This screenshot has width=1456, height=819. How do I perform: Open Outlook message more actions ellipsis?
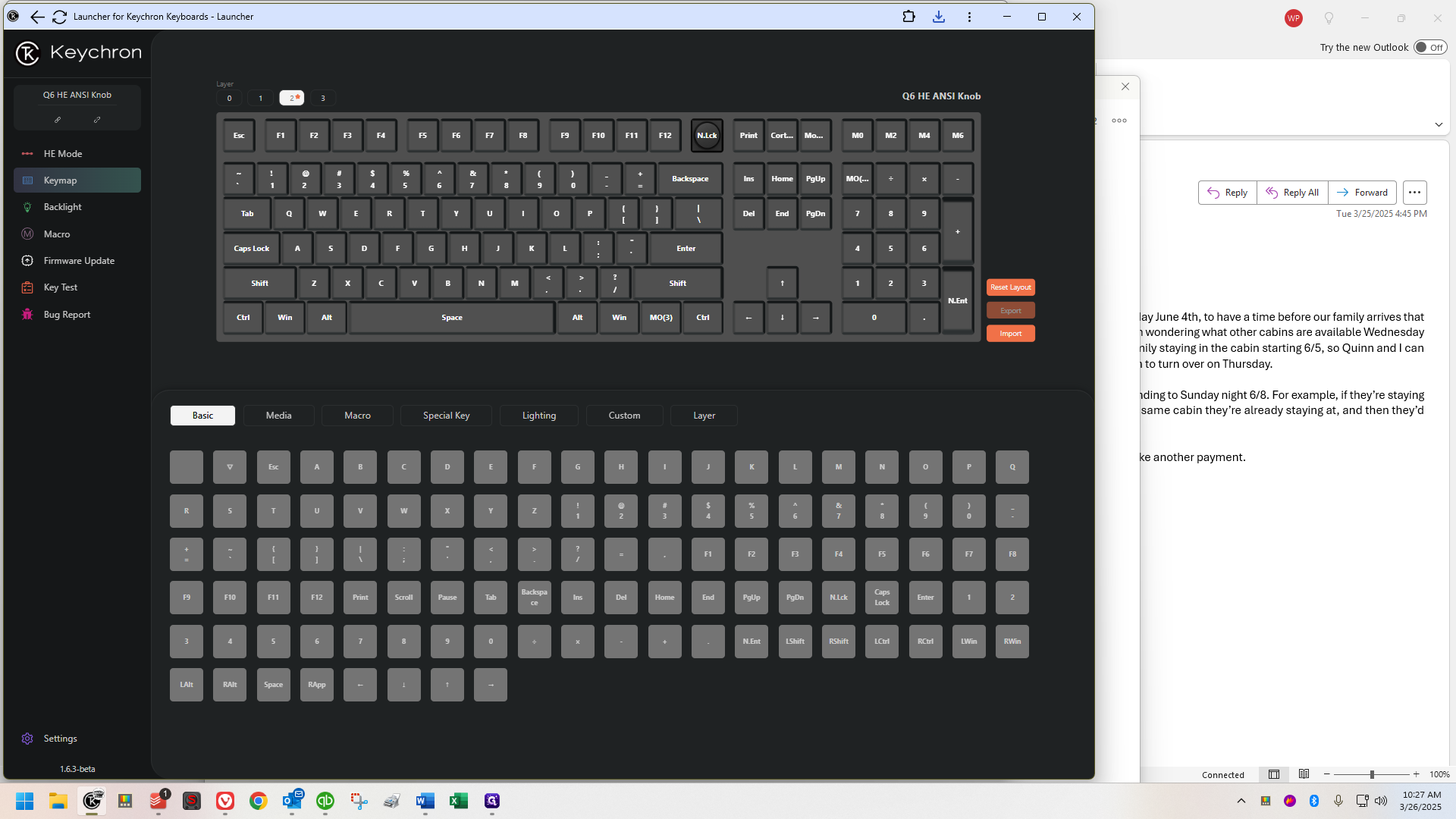coord(1414,193)
